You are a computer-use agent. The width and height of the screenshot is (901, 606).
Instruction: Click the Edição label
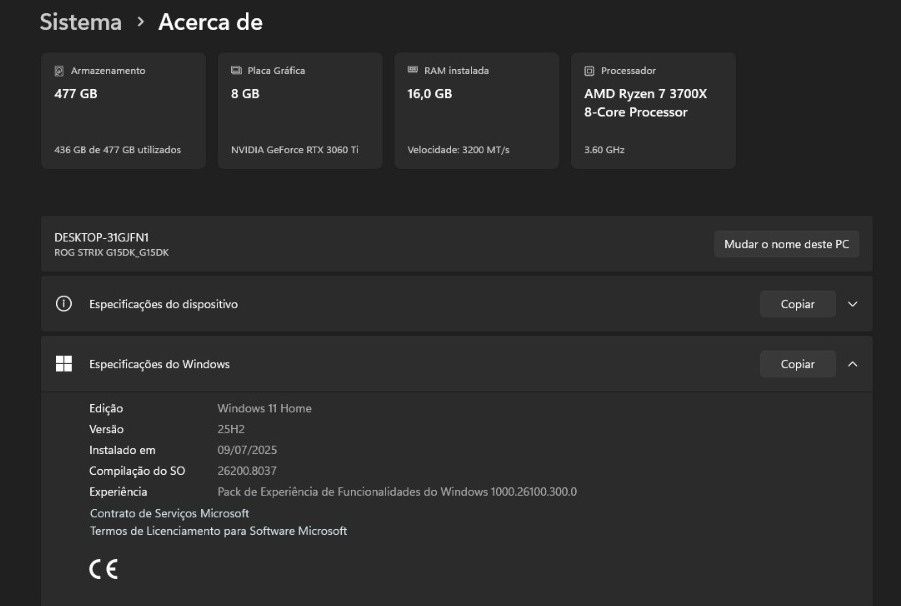click(x=106, y=408)
